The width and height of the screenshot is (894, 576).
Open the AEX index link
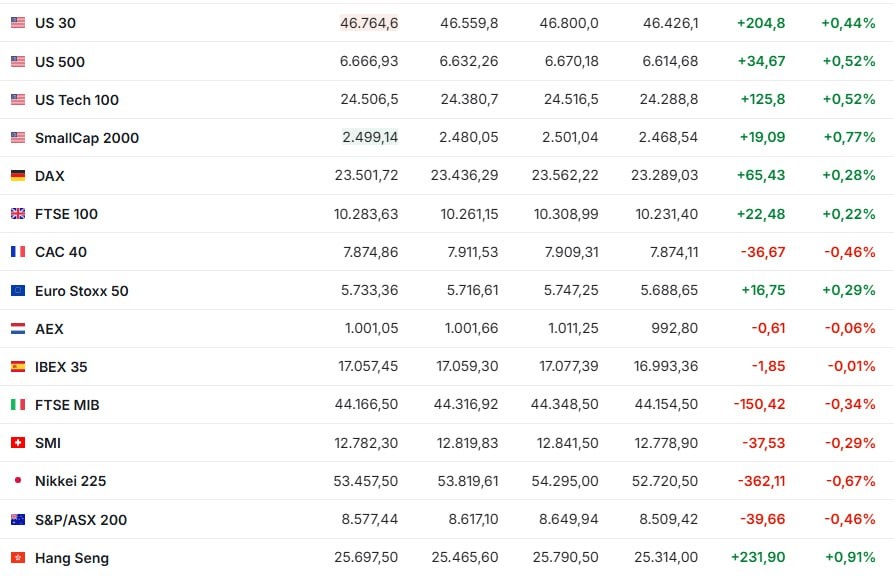(49, 329)
